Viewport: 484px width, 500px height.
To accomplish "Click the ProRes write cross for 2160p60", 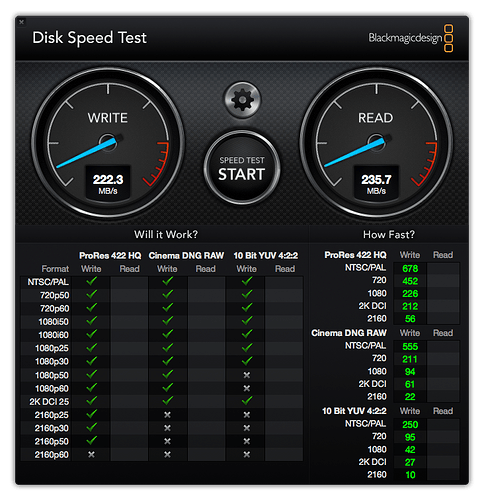I will tap(91, 454).
